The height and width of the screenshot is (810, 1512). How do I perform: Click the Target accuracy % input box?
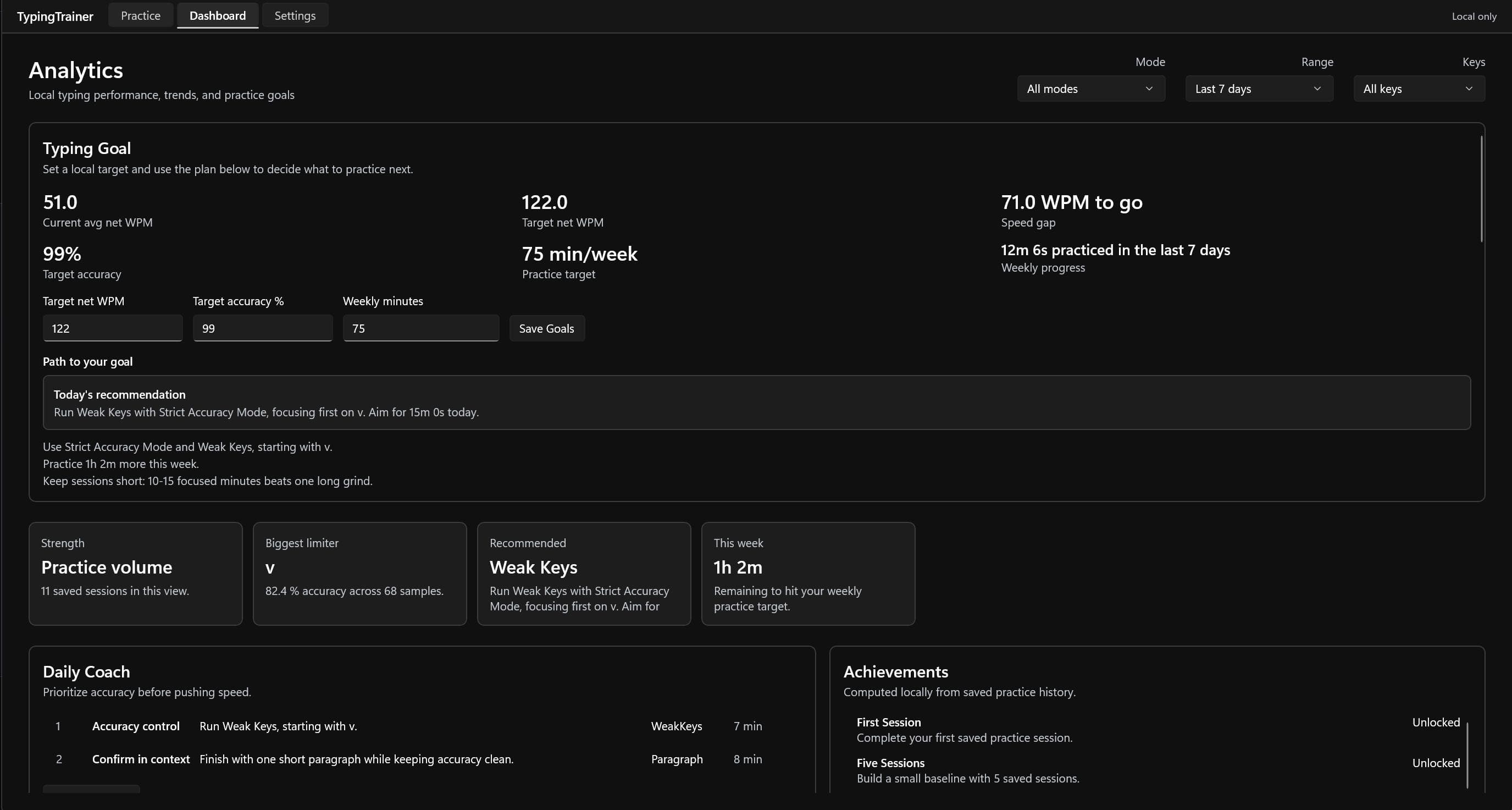(263, 328)
